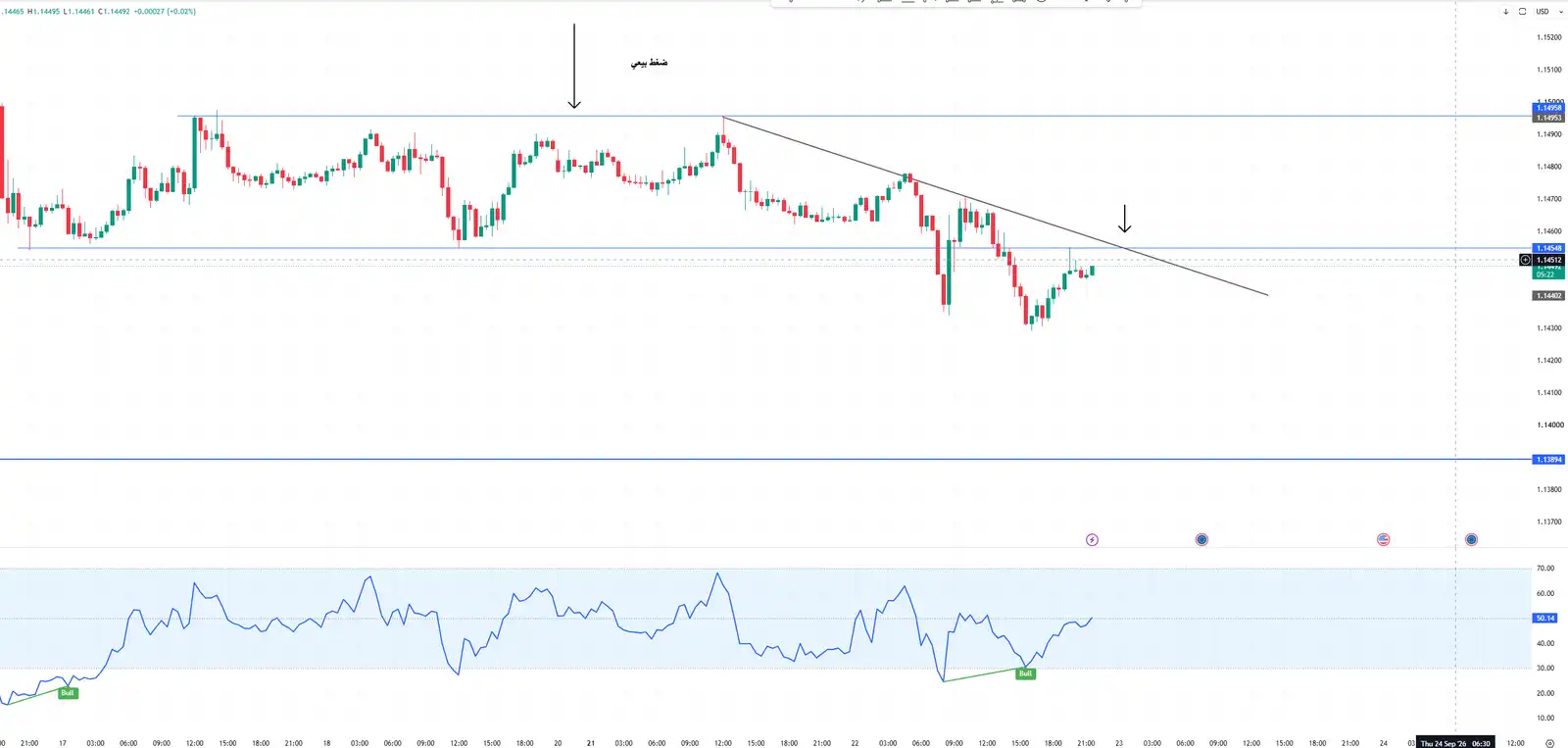The height and width of the screenshot is (748, 1568).
Task: Click the blue event icon right of the US flag
Action: click(1471, 540)
